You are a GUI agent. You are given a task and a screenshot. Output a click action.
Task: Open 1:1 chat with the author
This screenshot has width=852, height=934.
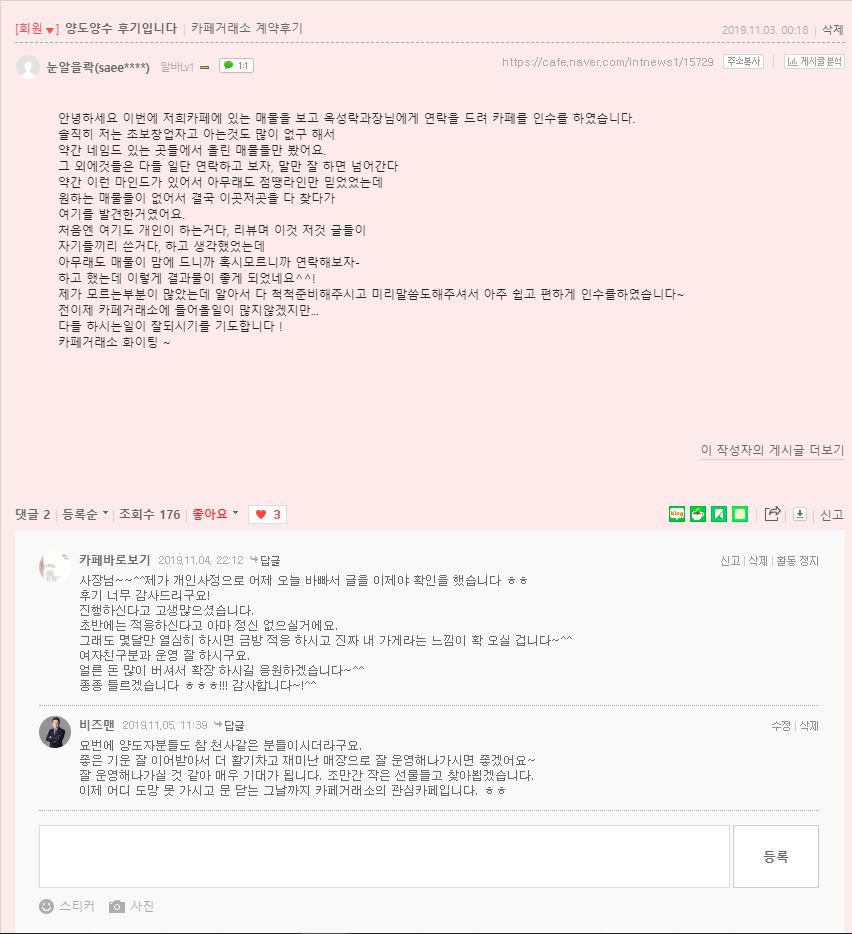pyautogui.click(x=237, y=66)
